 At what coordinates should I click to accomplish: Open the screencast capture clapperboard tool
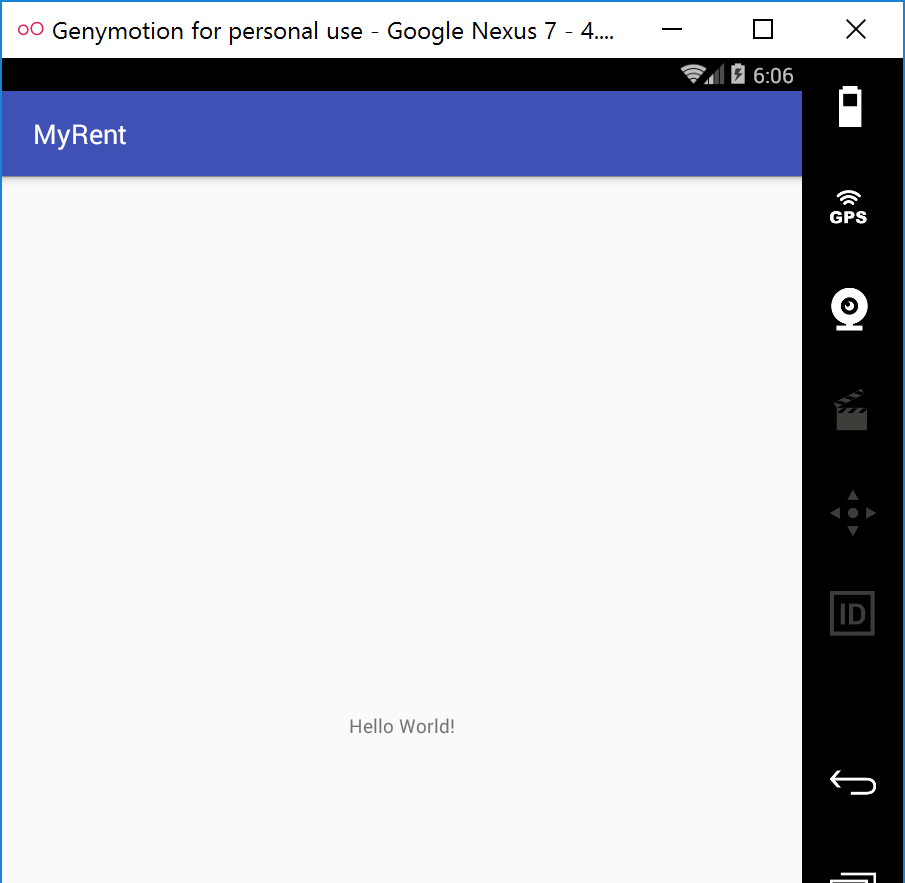(851, 410)
